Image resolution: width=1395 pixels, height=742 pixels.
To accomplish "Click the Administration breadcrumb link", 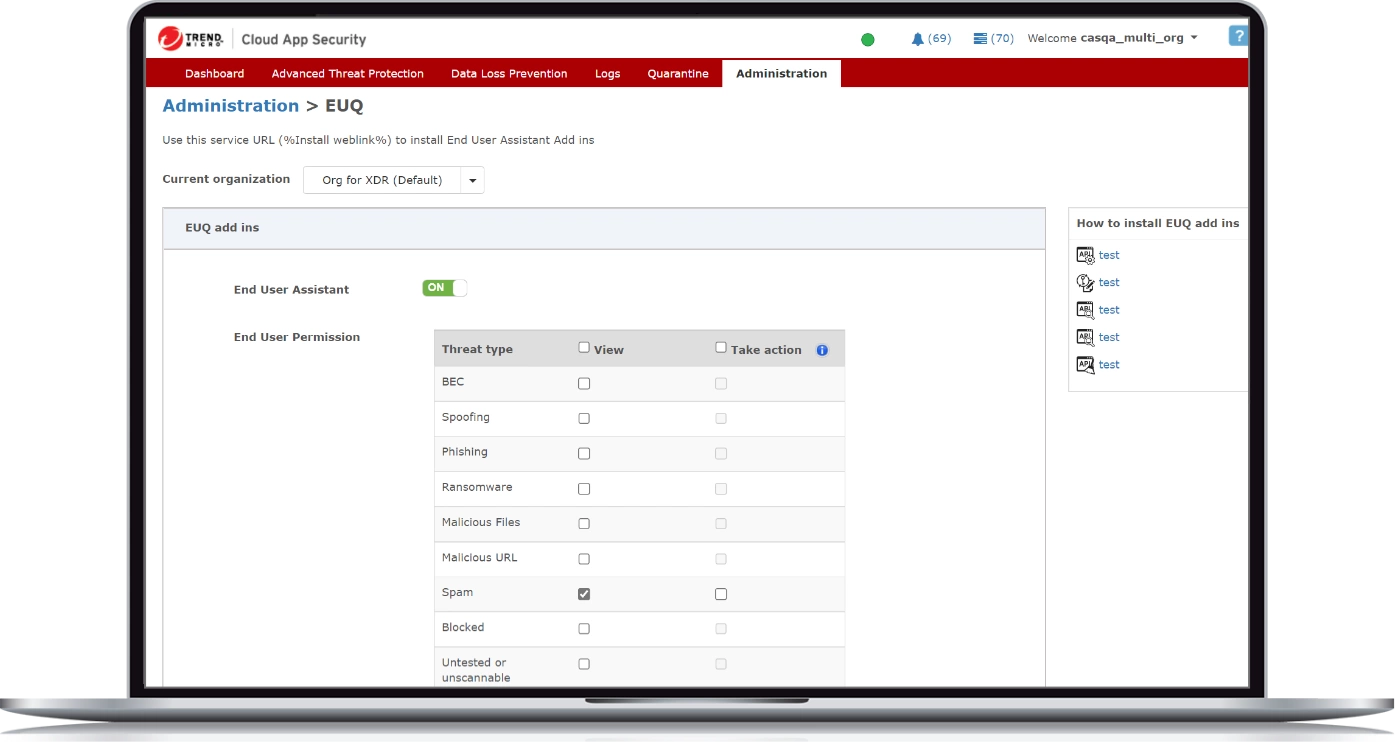I will pos(230,106).
